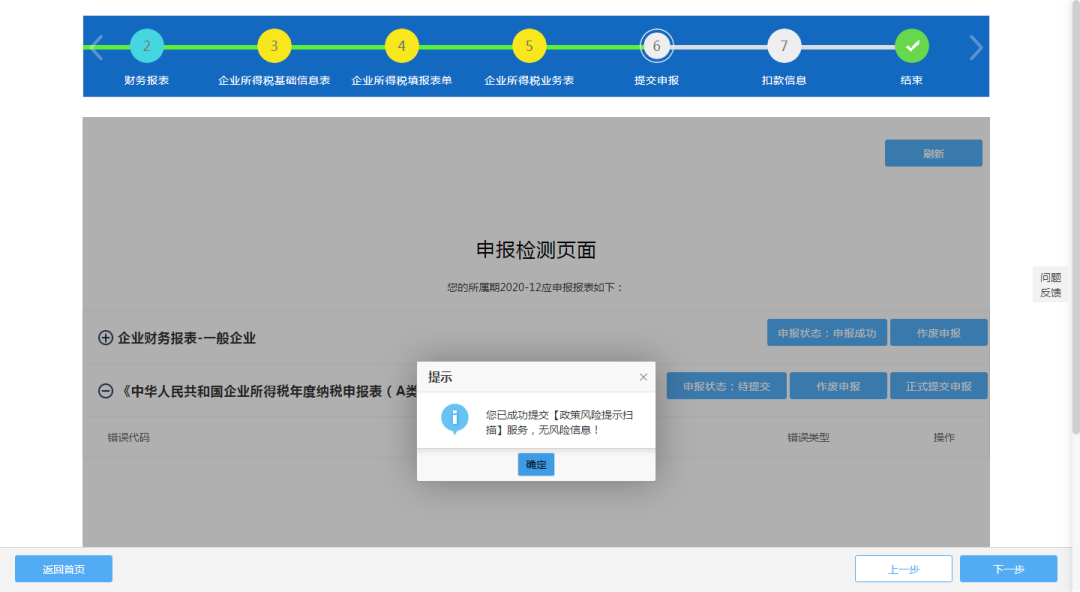Viewport: 1080px width, 592px height.
Task: Click 作废申报 for 所得税年度申报表 row
Action: pos(838,386)
